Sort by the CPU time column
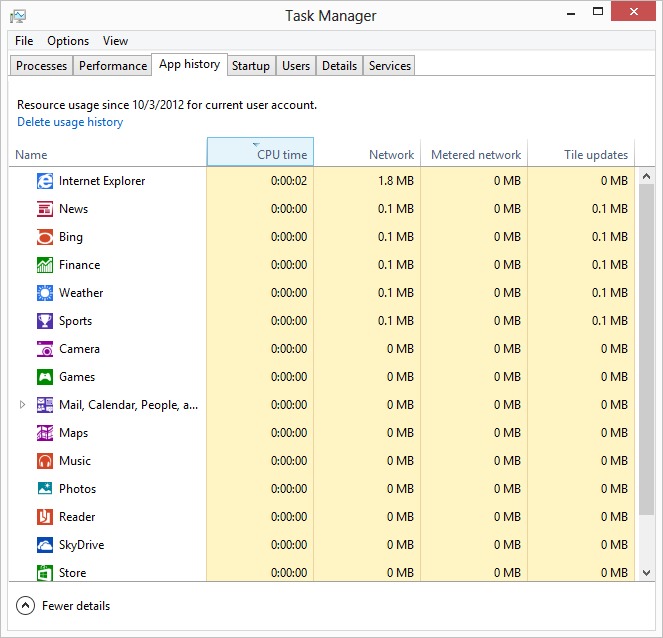The width and height of the screenshot is (663, 638). (x=260, y=154)
